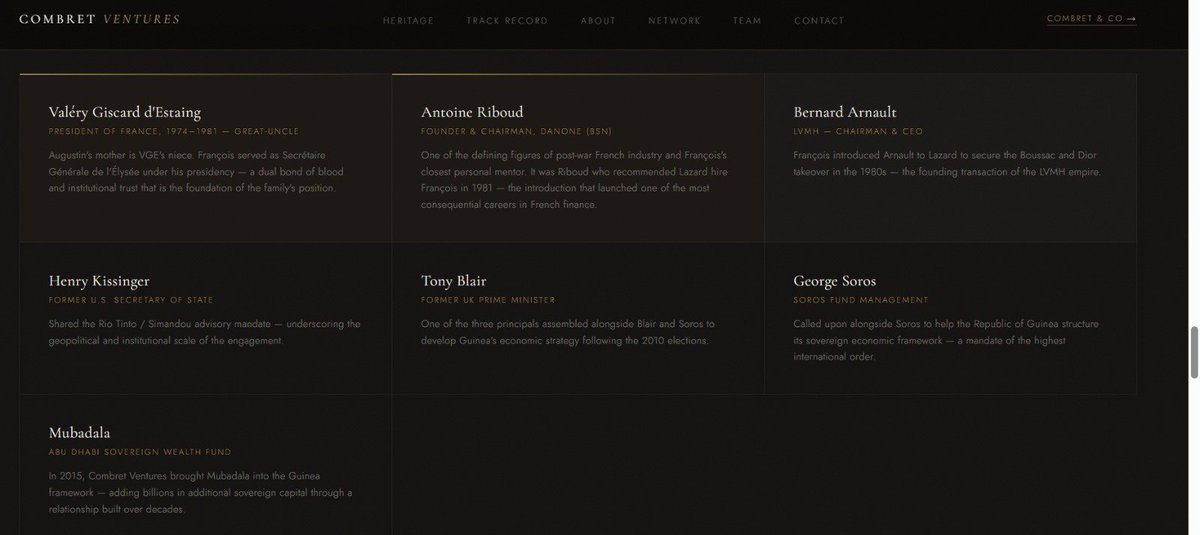
Task: Grab the vertical page scrollbar thumb
Action: [1193, 352]
